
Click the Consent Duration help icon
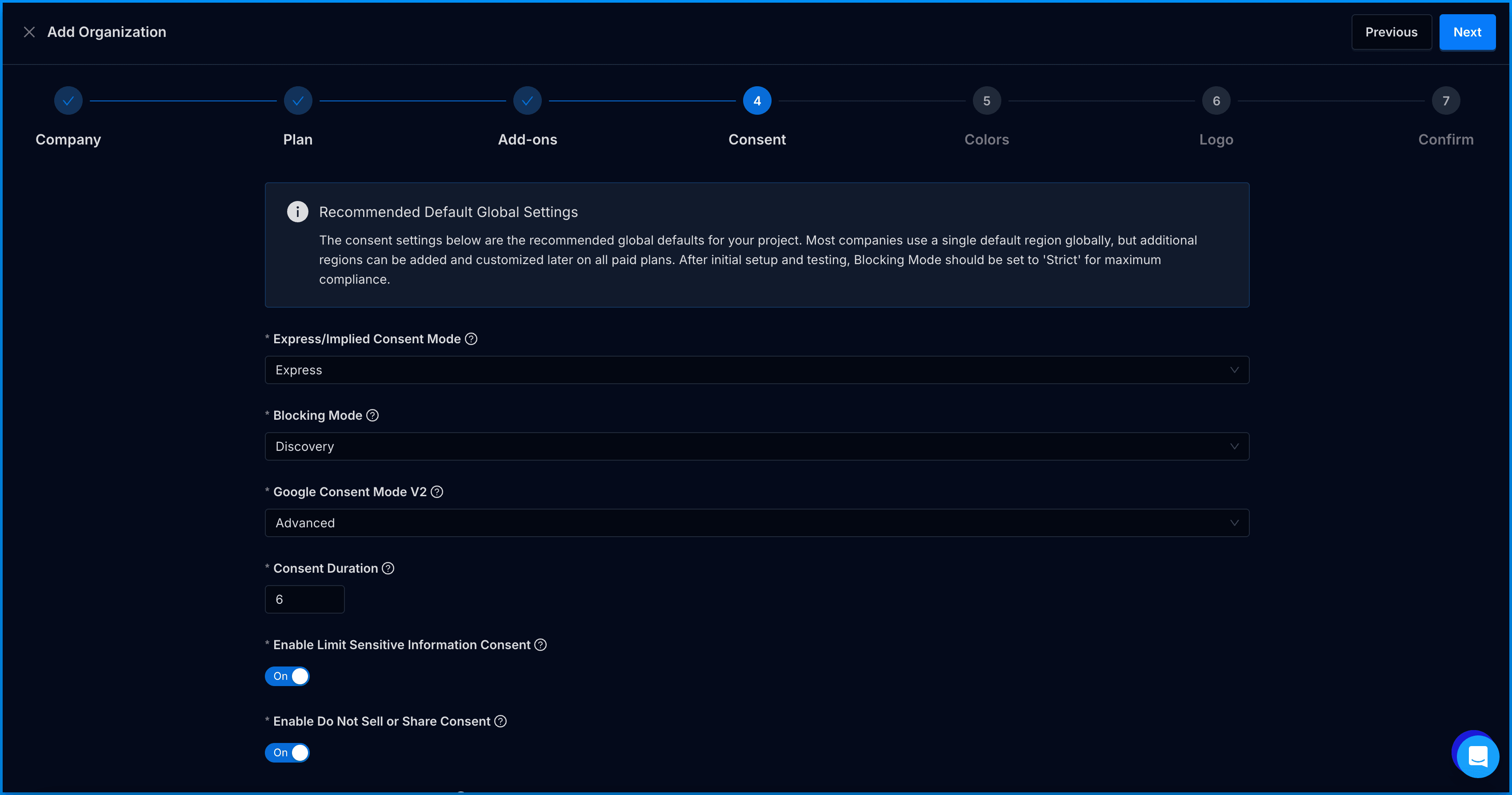point(388,568)
